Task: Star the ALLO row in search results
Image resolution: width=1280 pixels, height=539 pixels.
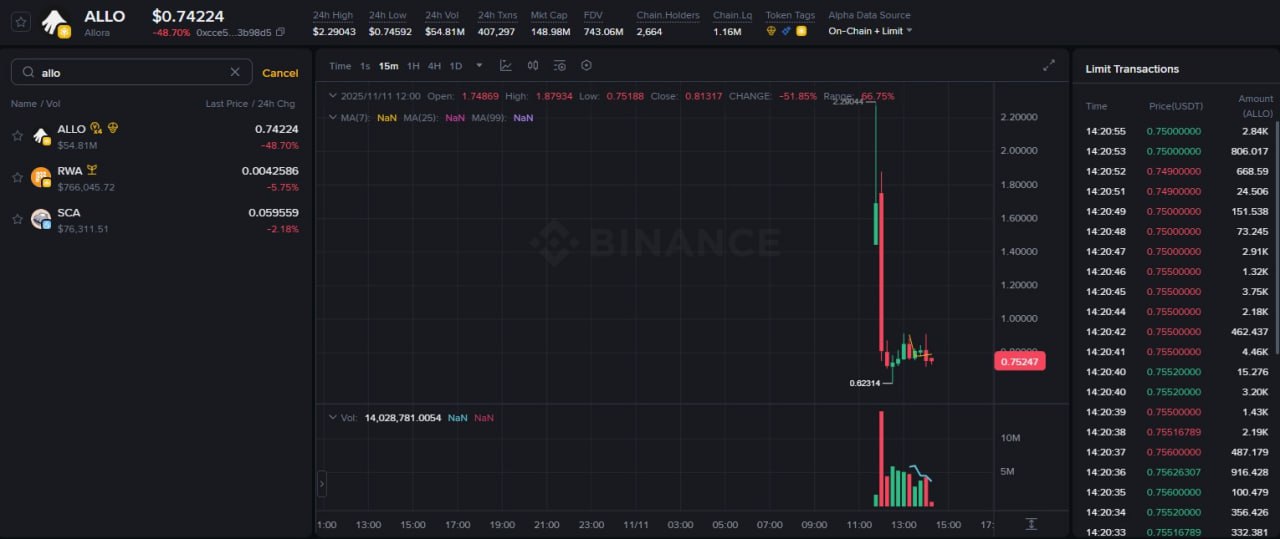Action: coord(17,135)
